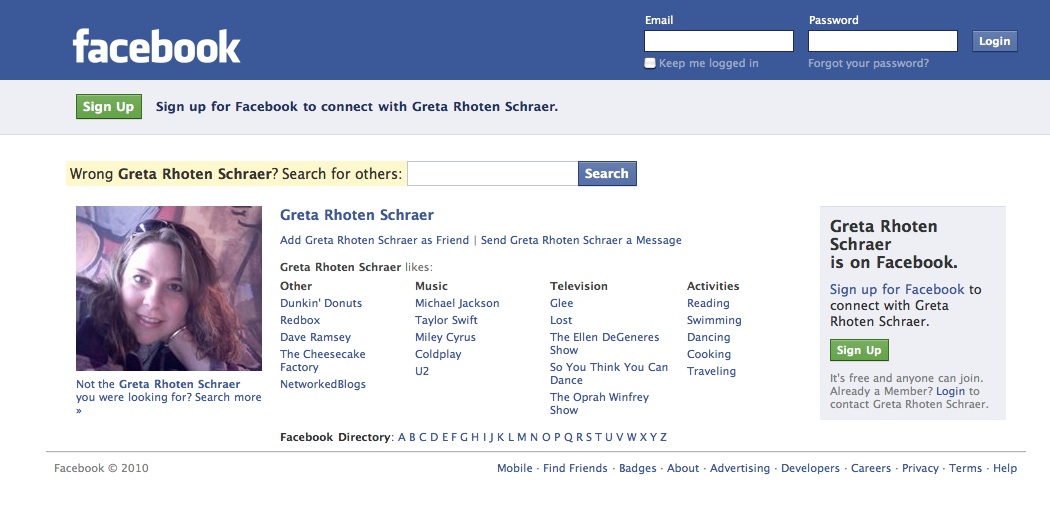Open directory letter M
Screen dimensions: 1050x524
coord(522,437)
